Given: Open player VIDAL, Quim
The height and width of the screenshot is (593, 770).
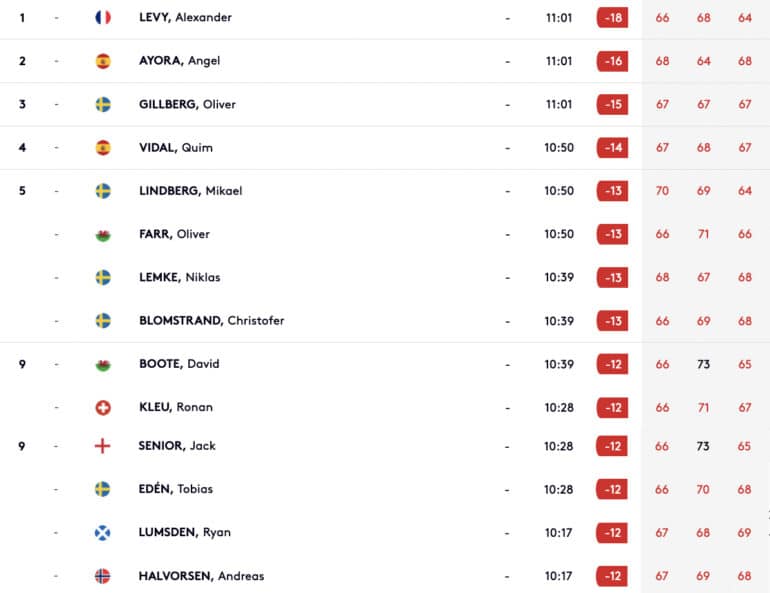Looking at the screenshot, I should tap(176, 148).
